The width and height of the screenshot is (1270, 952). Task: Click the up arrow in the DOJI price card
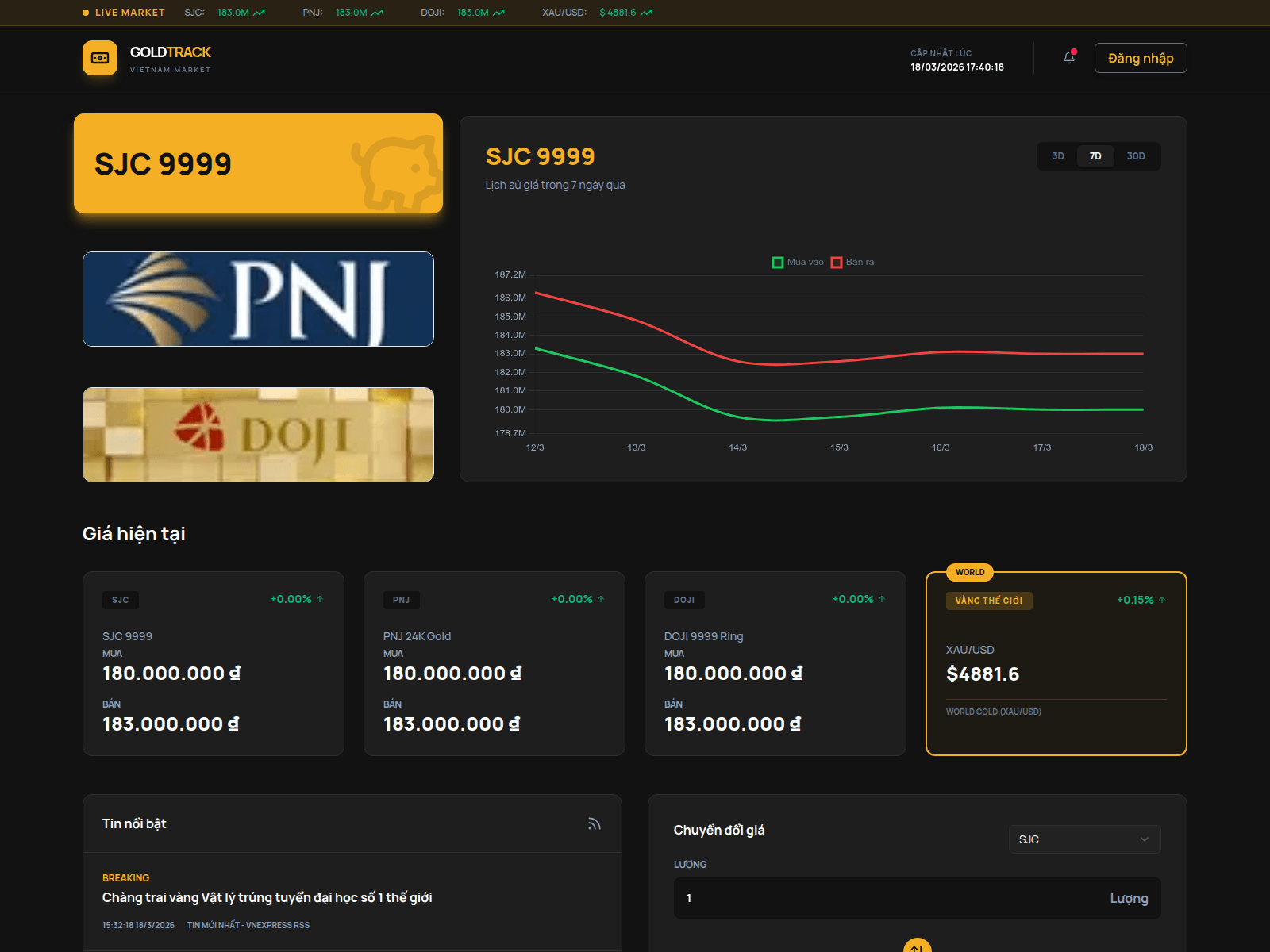click(882, 599)
